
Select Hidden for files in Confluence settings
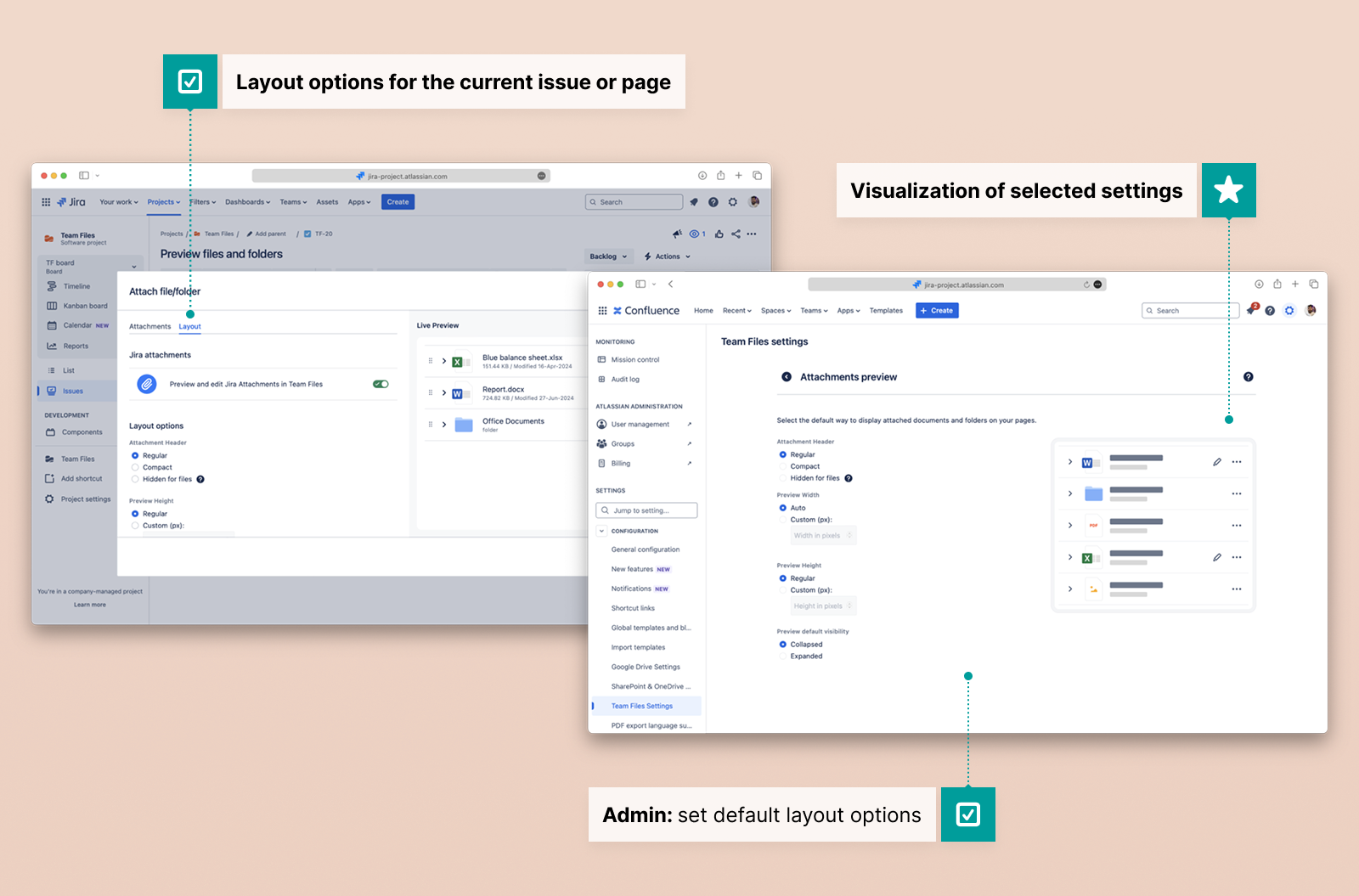(783, 478)
